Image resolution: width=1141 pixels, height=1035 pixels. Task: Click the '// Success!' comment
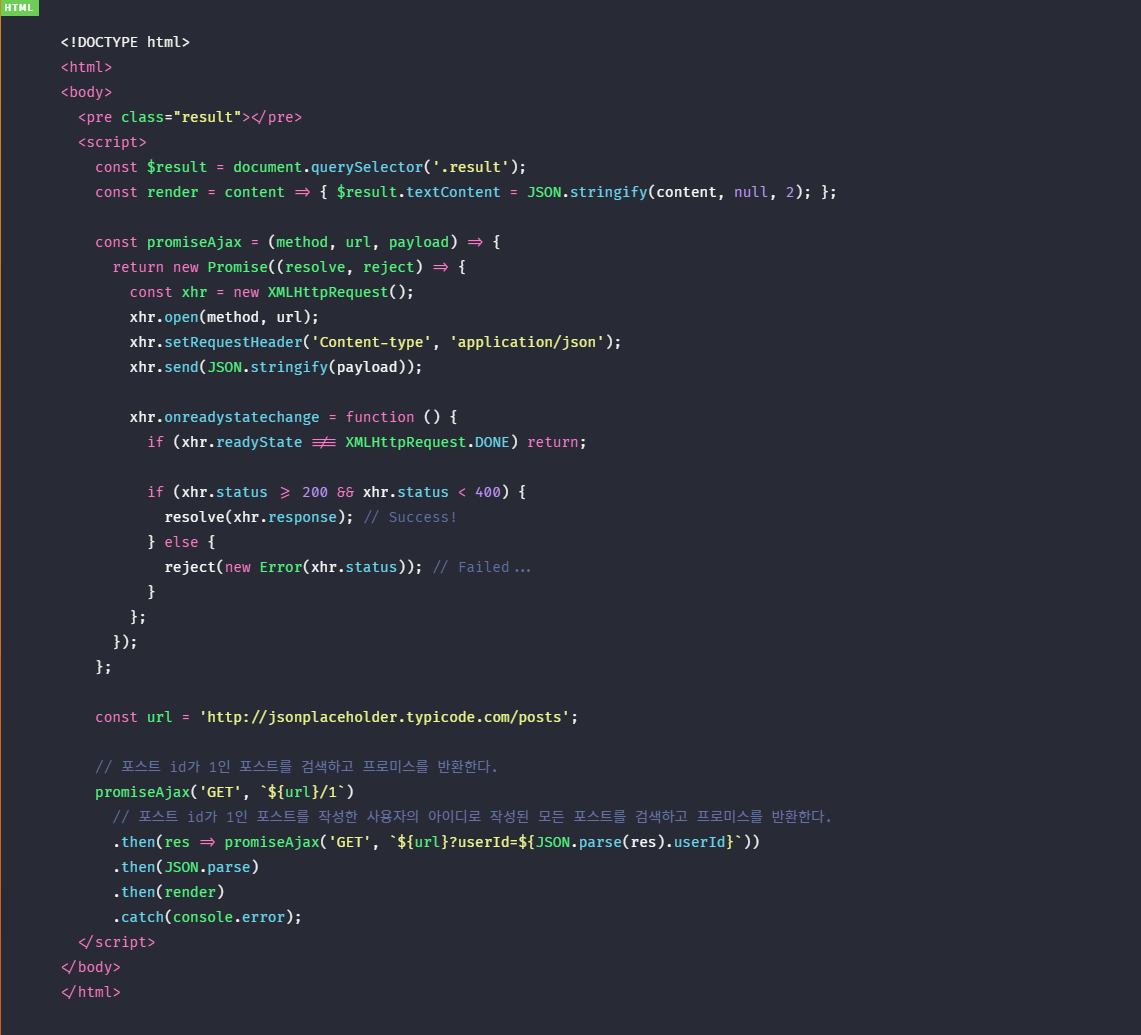(410, 518)
